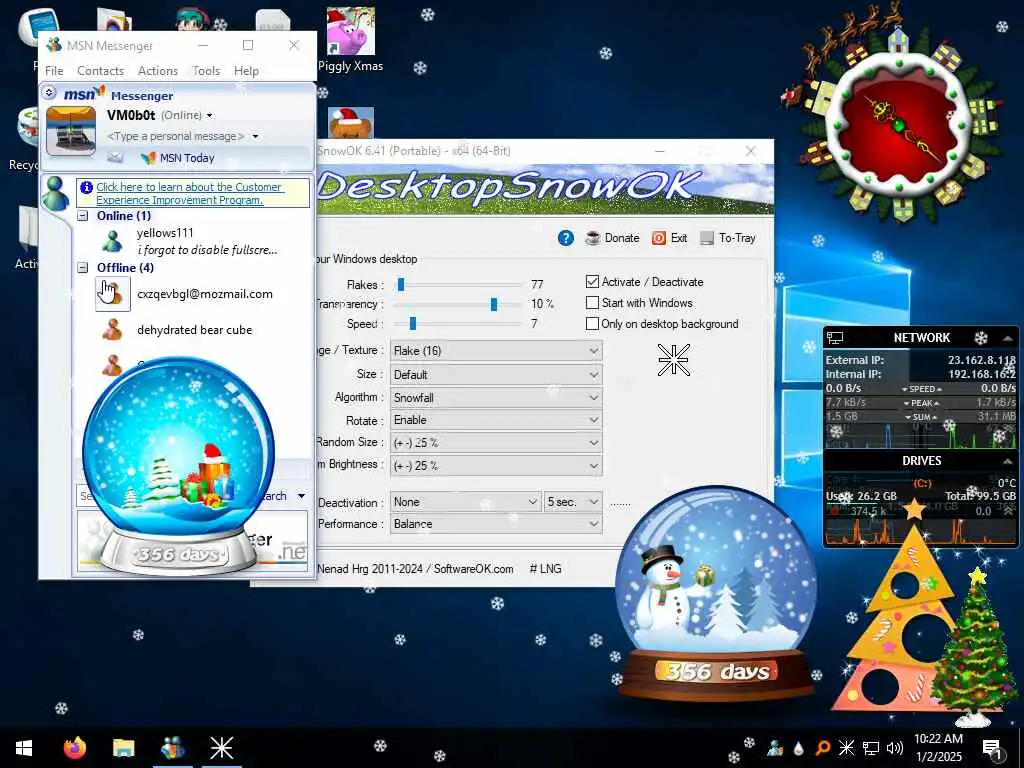Open the notification center icon
Screen dimensions: 1024x768
[x=992, y=748]
